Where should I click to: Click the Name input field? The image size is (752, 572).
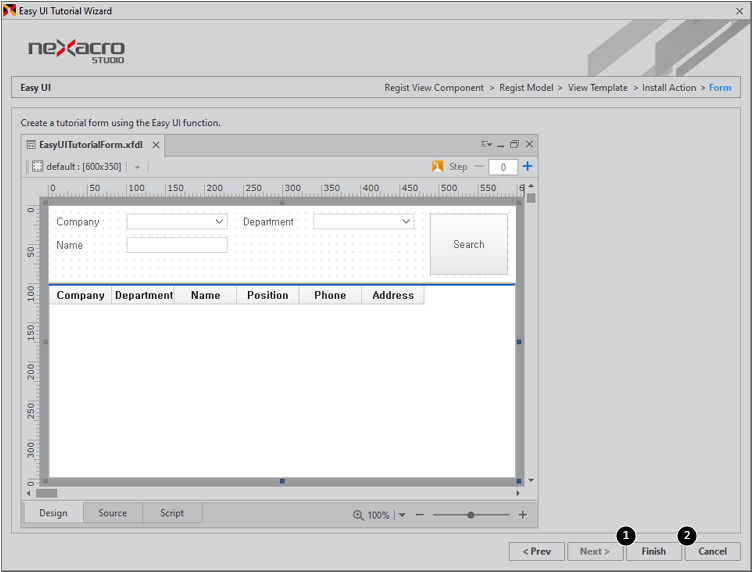pyautogui.click(x=177, y=245)
